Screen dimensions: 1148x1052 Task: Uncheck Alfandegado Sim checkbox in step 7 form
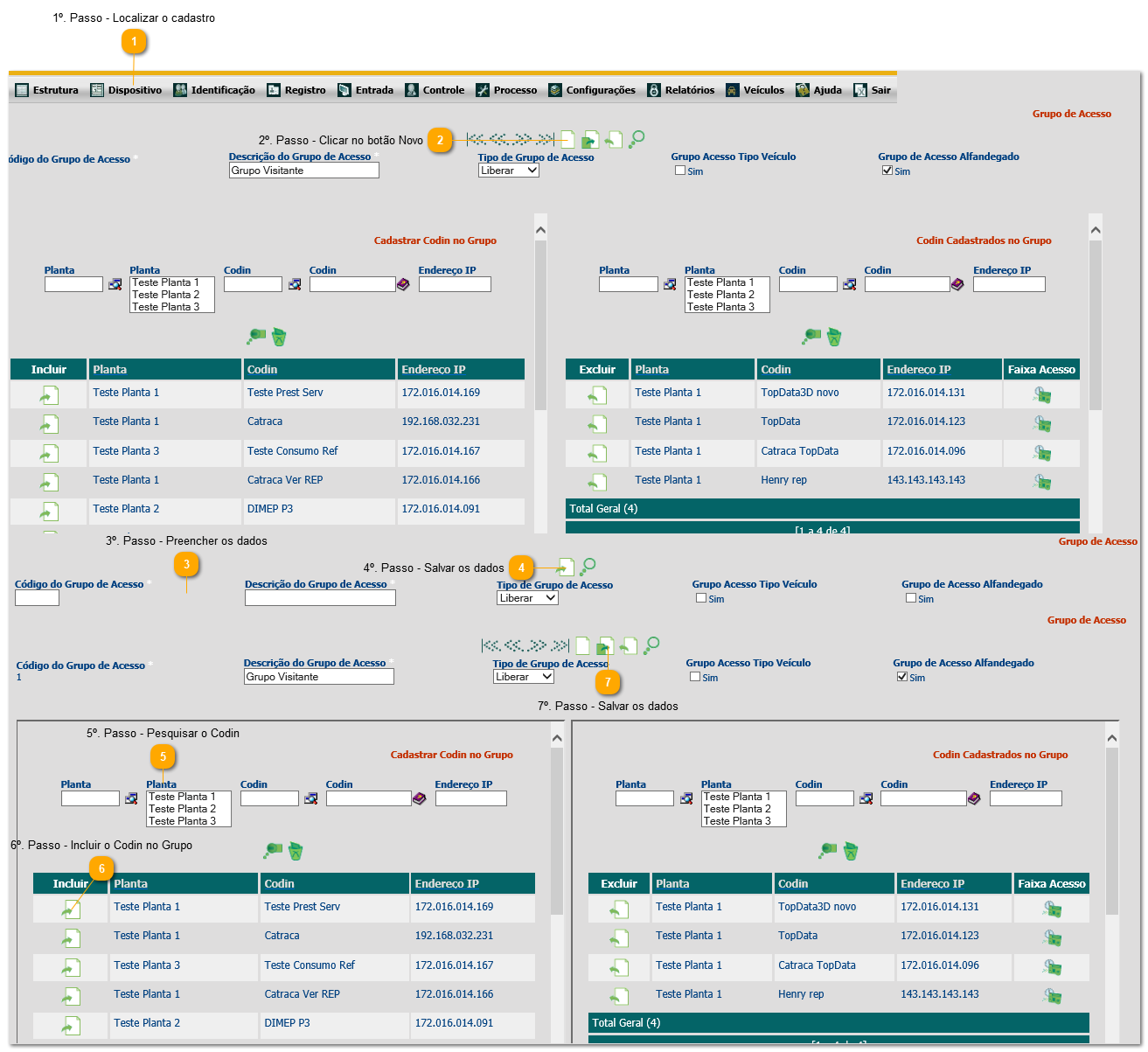[902, 677]
